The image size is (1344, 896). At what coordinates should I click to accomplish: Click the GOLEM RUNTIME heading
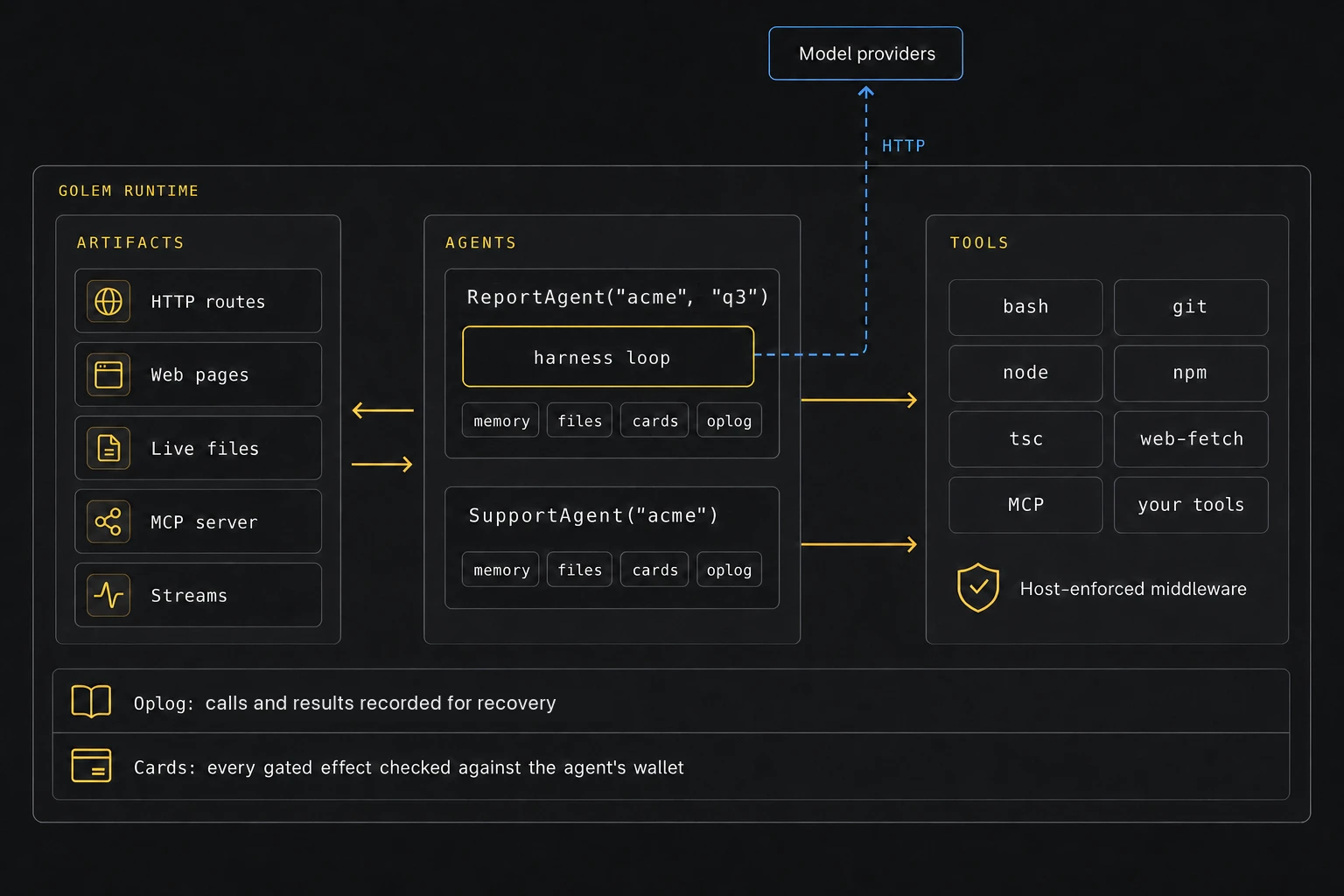pos(129,191)
